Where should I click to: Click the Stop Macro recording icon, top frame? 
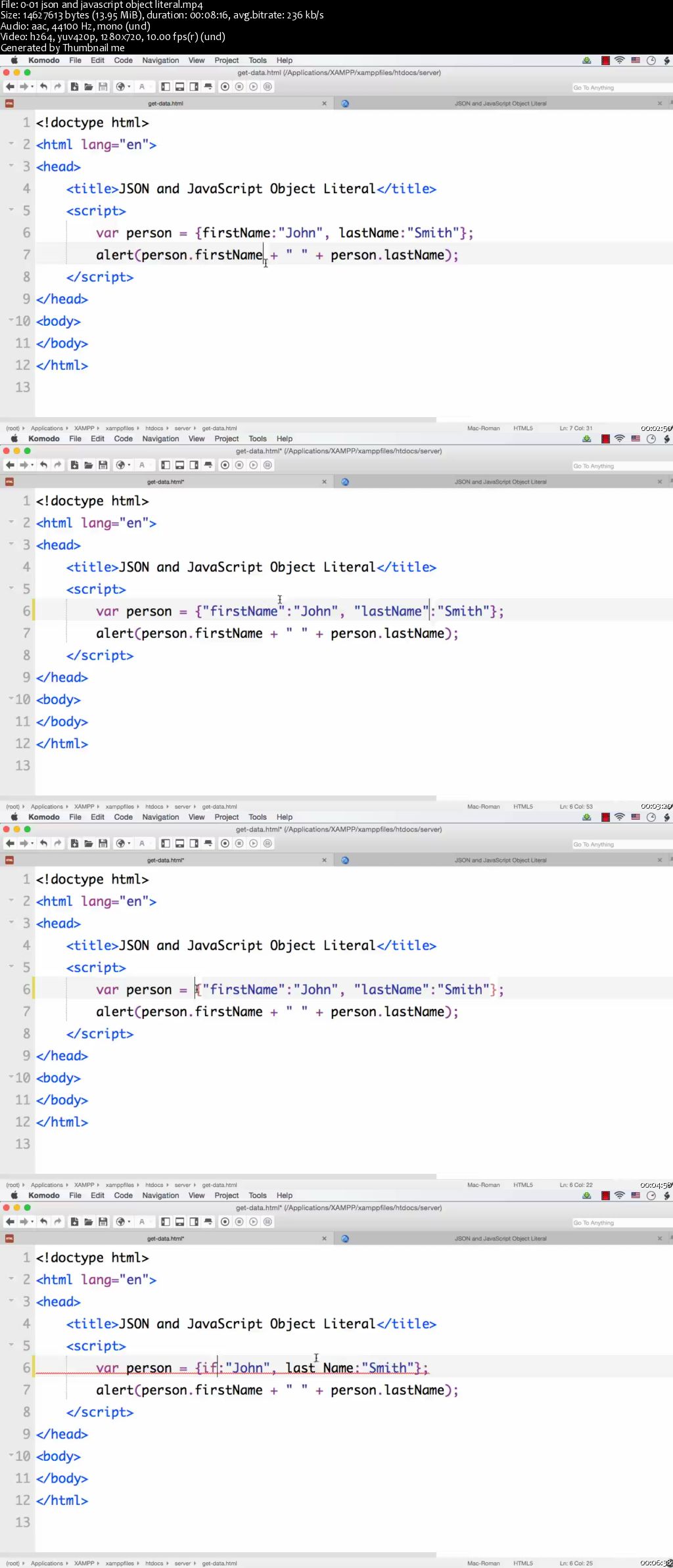coord(239,87)
